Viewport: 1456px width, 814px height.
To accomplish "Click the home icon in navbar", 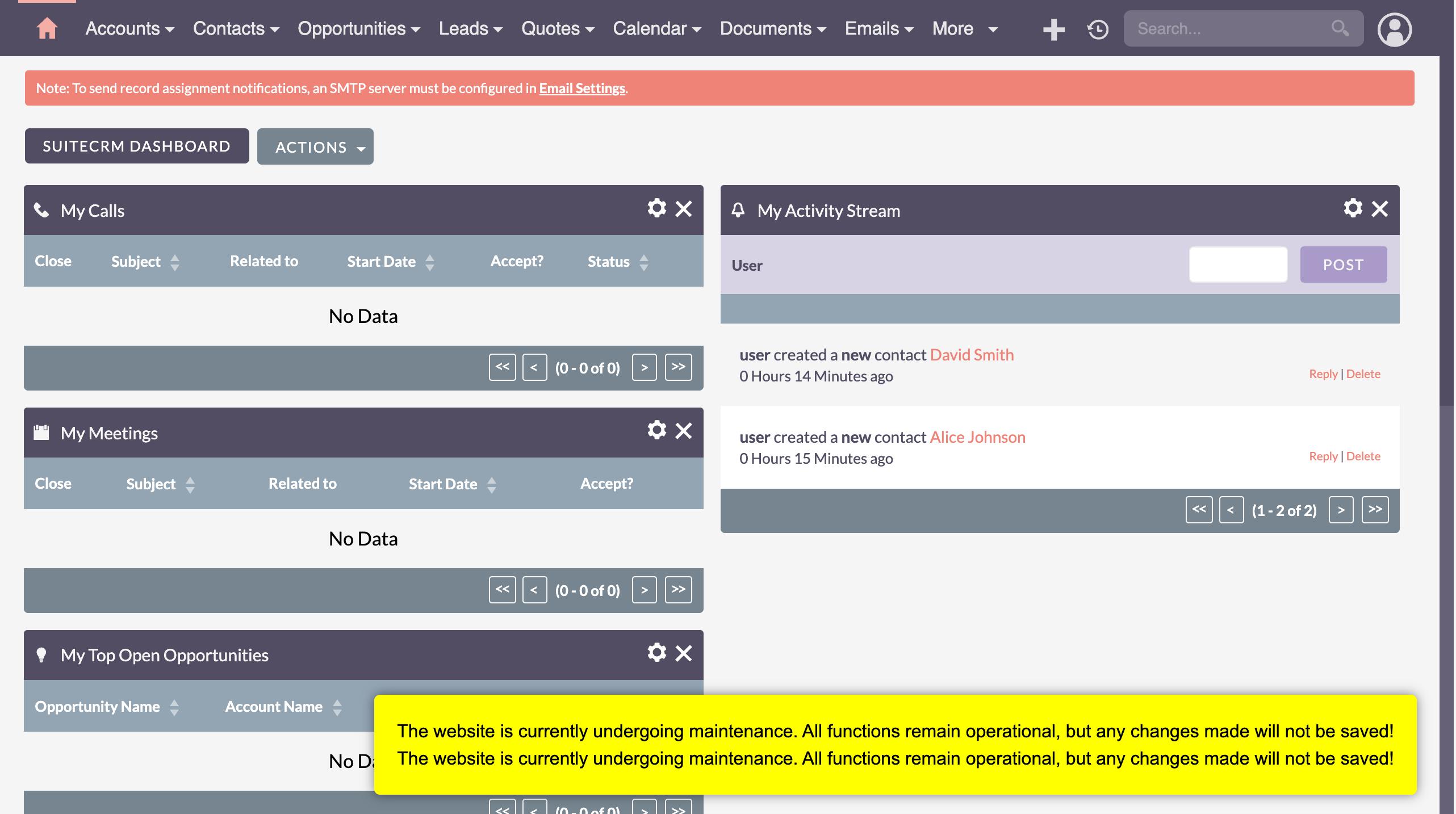I will pyautogui.click(x=47, y=28).
